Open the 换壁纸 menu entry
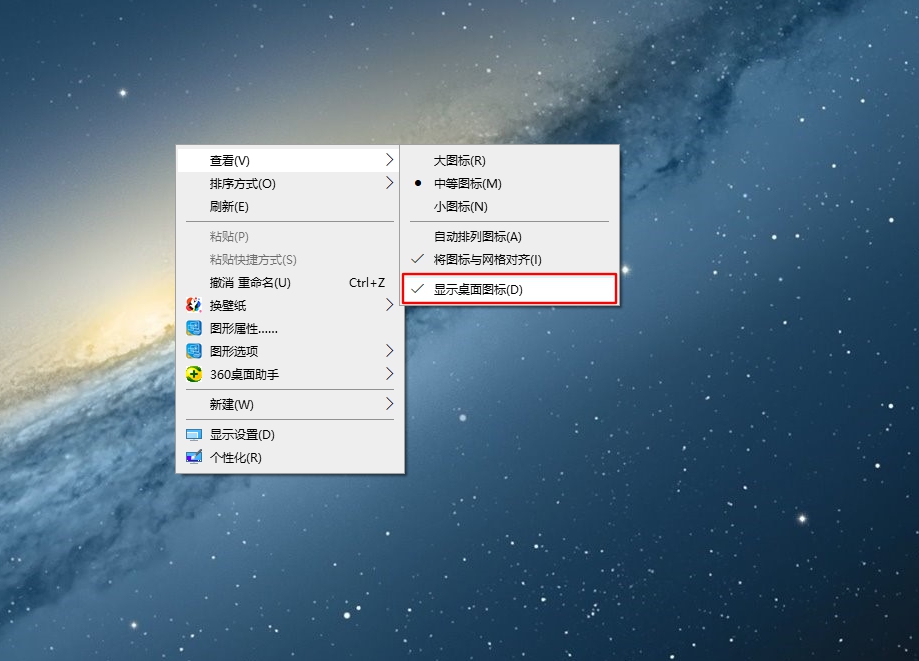Image resolution: width=919 pixels, height=661 pixels. pos(288,305)
